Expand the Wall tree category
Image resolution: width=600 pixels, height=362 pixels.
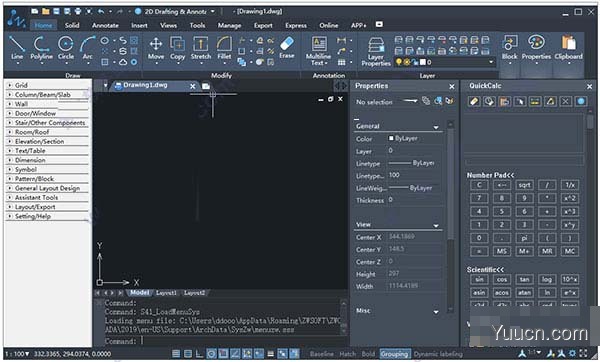click(10, 104)
